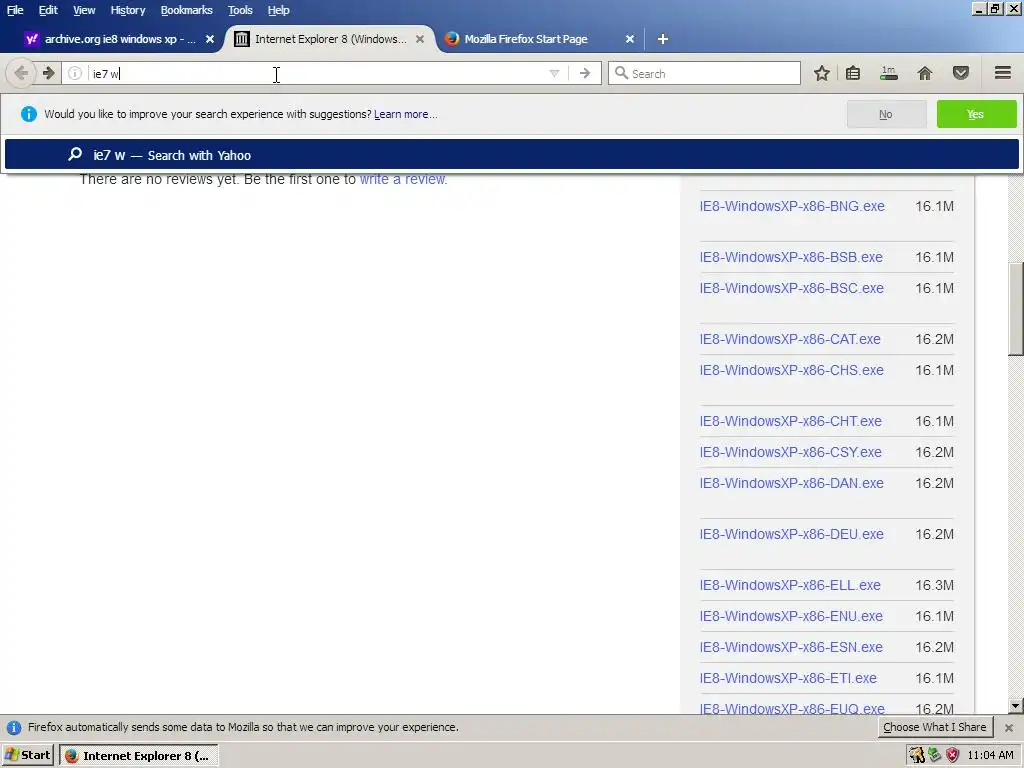Click the first system tray icon
1024x768 pixels.
click(916, 755)
